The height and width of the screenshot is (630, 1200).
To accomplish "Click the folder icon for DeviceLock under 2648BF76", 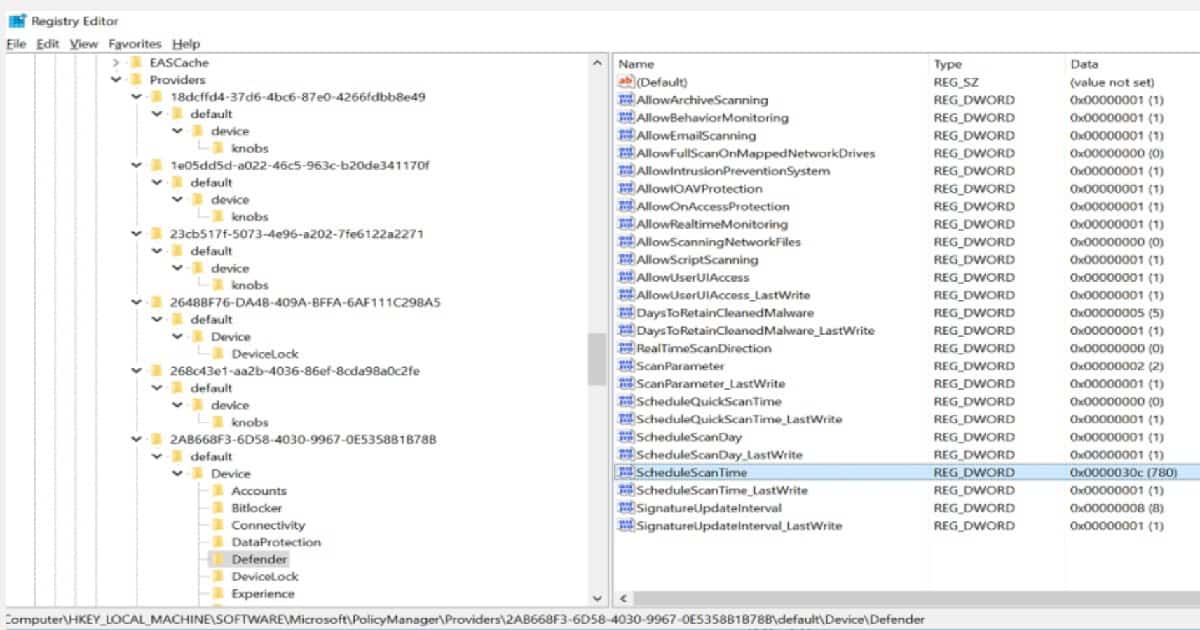I will click(x=217, y=354).
